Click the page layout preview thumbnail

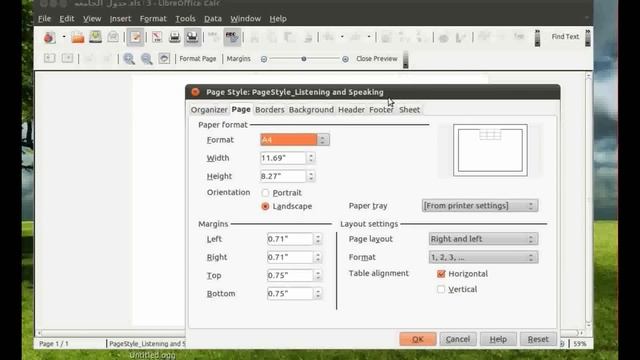tap(490, 150)
